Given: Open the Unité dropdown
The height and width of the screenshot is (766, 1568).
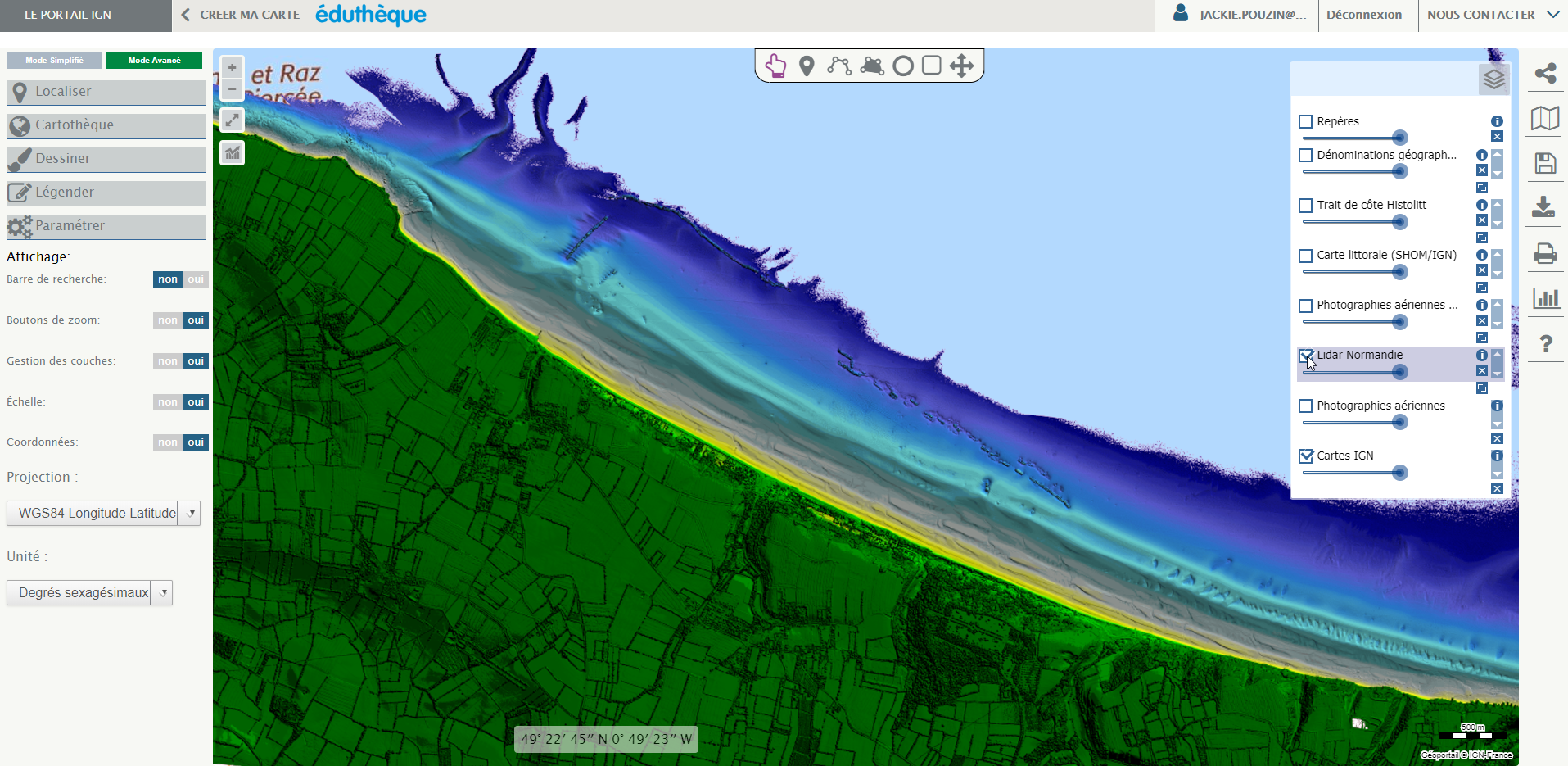Looking at the screenshot, I should coord(163,592).
